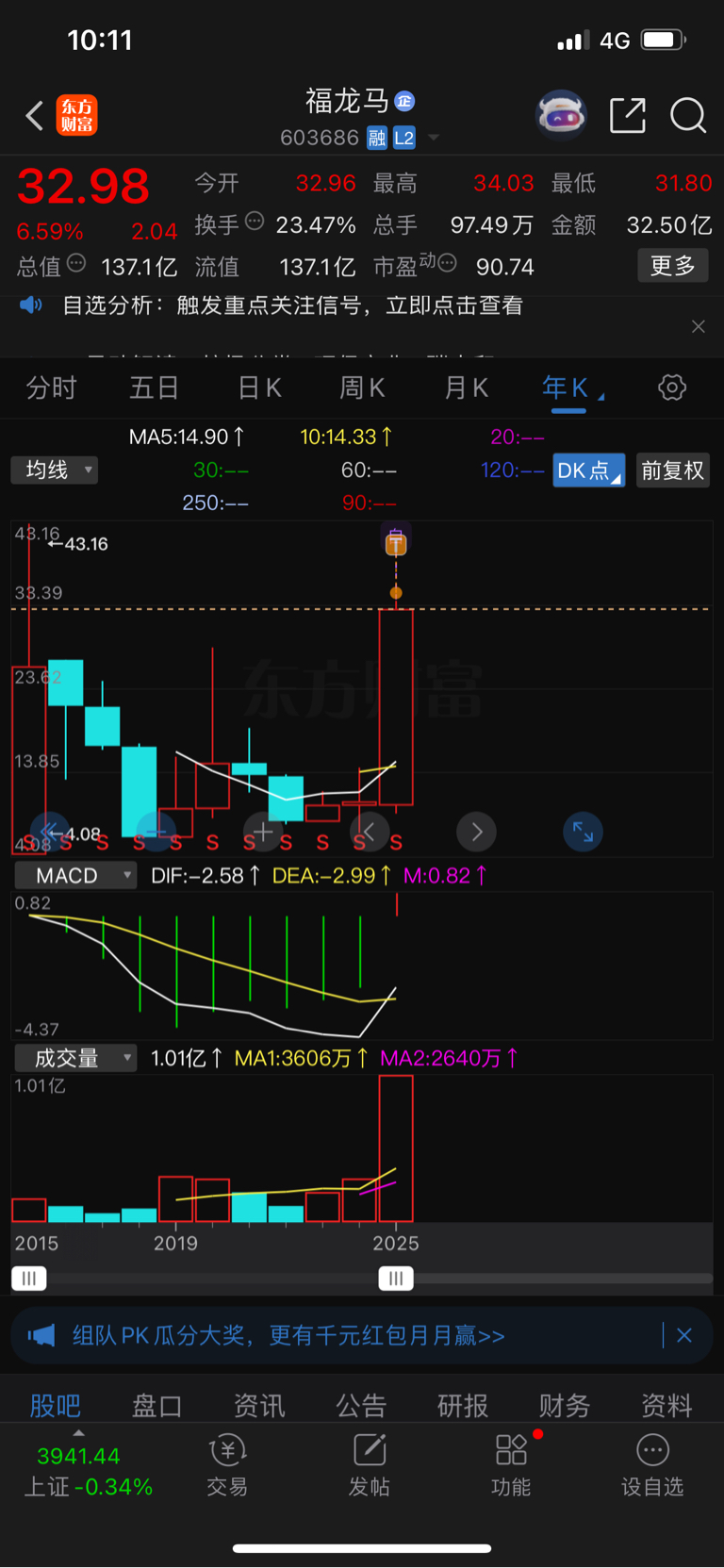Tap the fullscreen expand chart icon
Screen dimensions: 724x1568
coord(583,832)
